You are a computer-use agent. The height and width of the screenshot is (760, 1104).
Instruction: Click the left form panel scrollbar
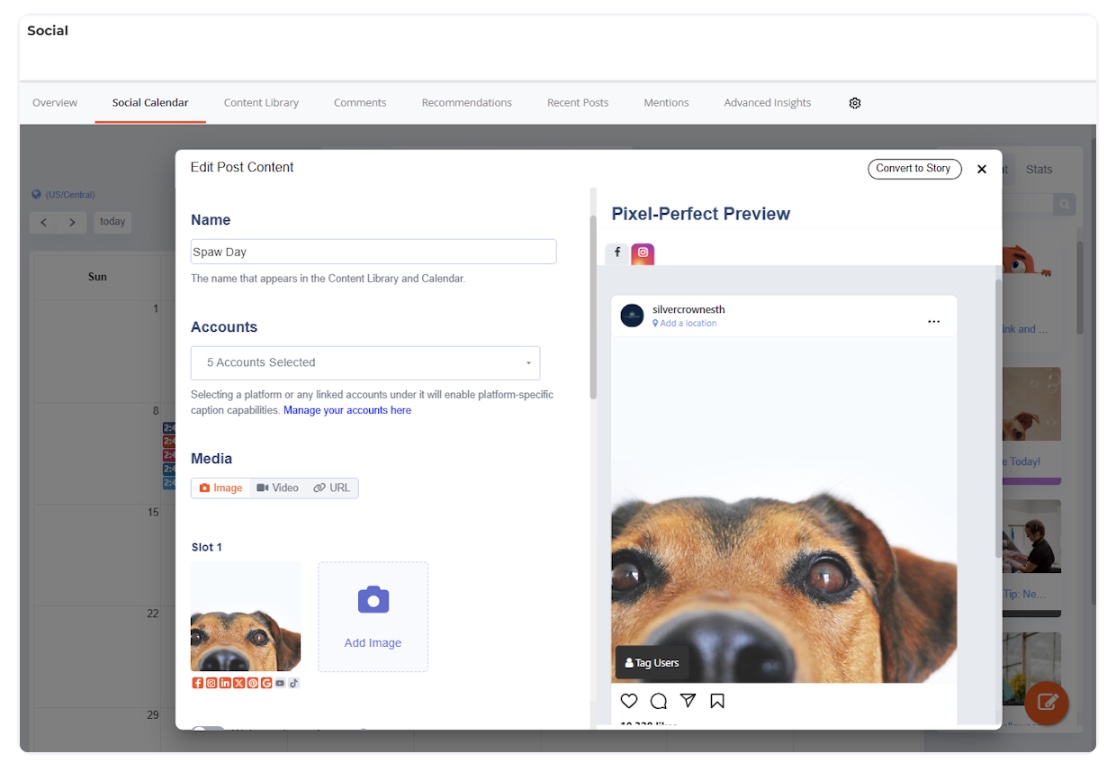tap(593, 307)
